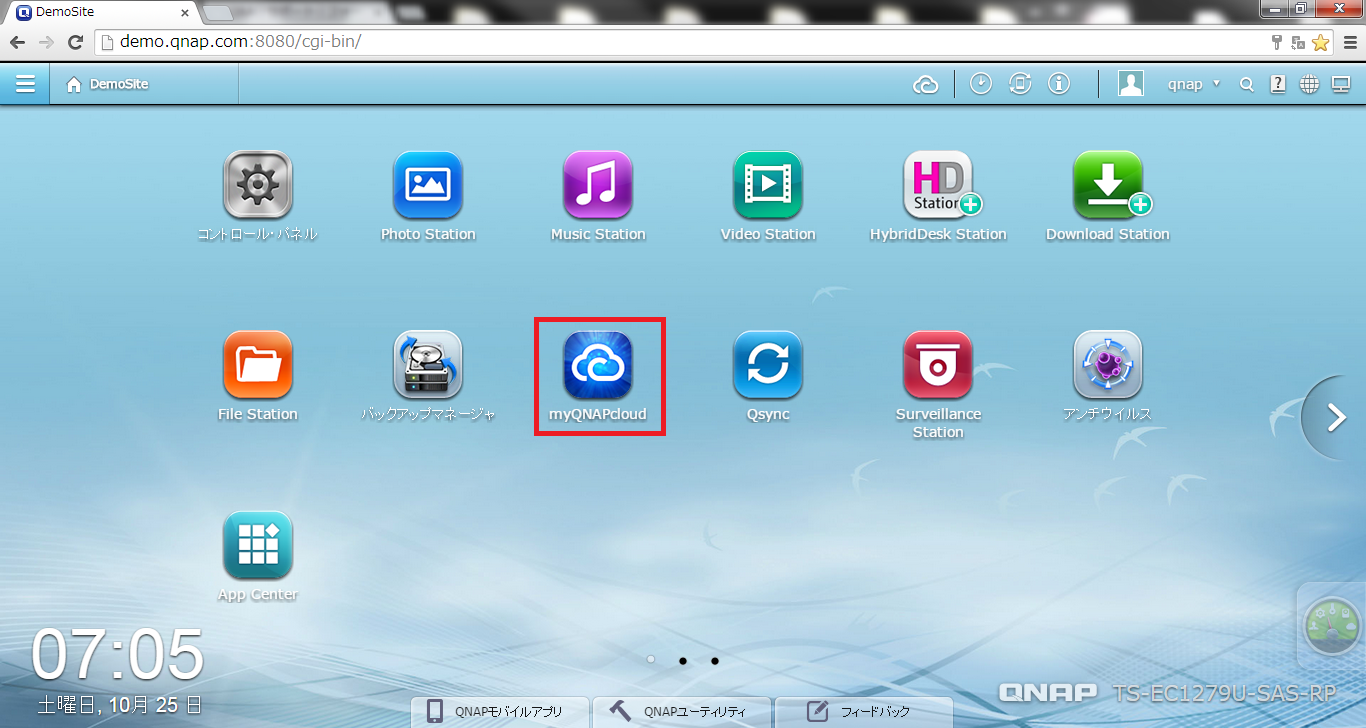Click the 07:05 desktop clock
The image size is (1366, 728).
[x=118, y=655]
